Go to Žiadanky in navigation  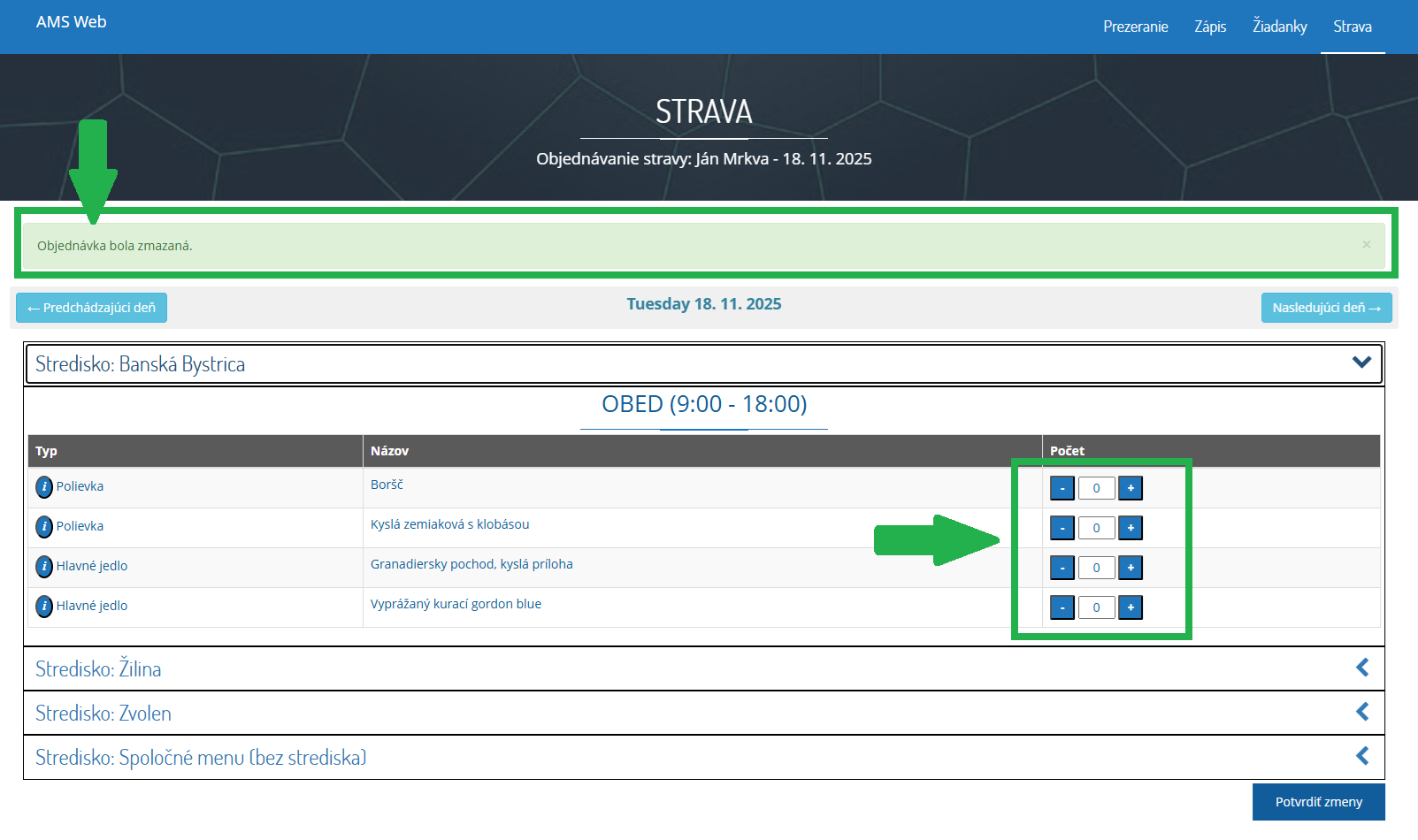pyautogui.click(x=1279, y=27)
